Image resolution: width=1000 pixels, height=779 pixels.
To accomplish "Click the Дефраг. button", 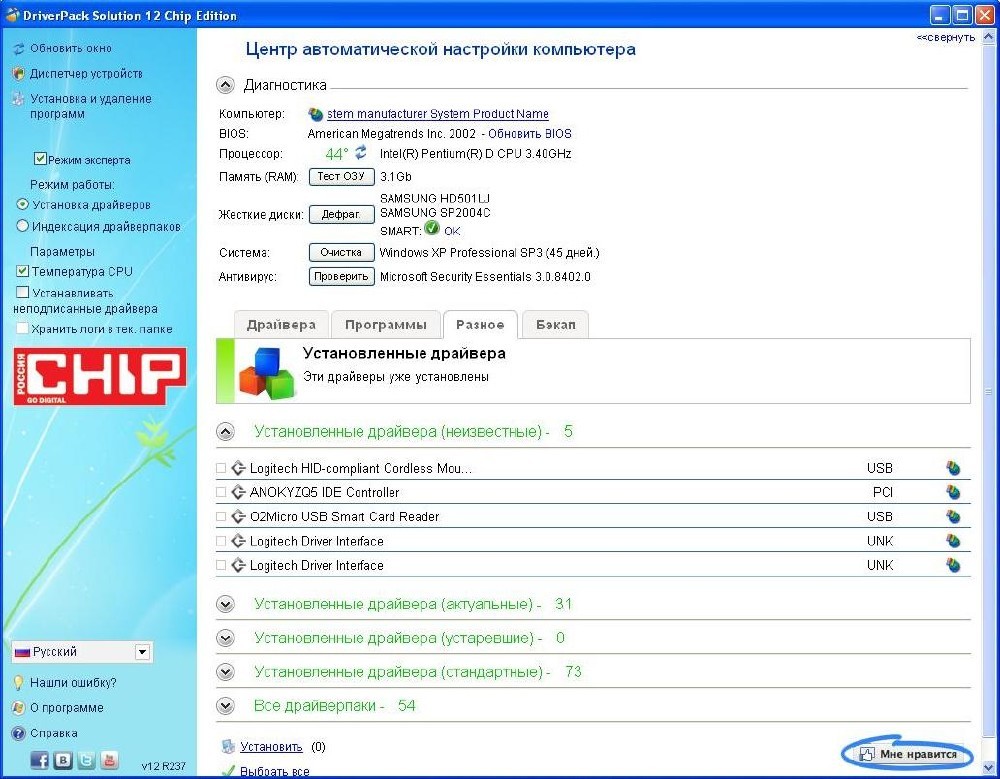I will (x=341, y=214).
